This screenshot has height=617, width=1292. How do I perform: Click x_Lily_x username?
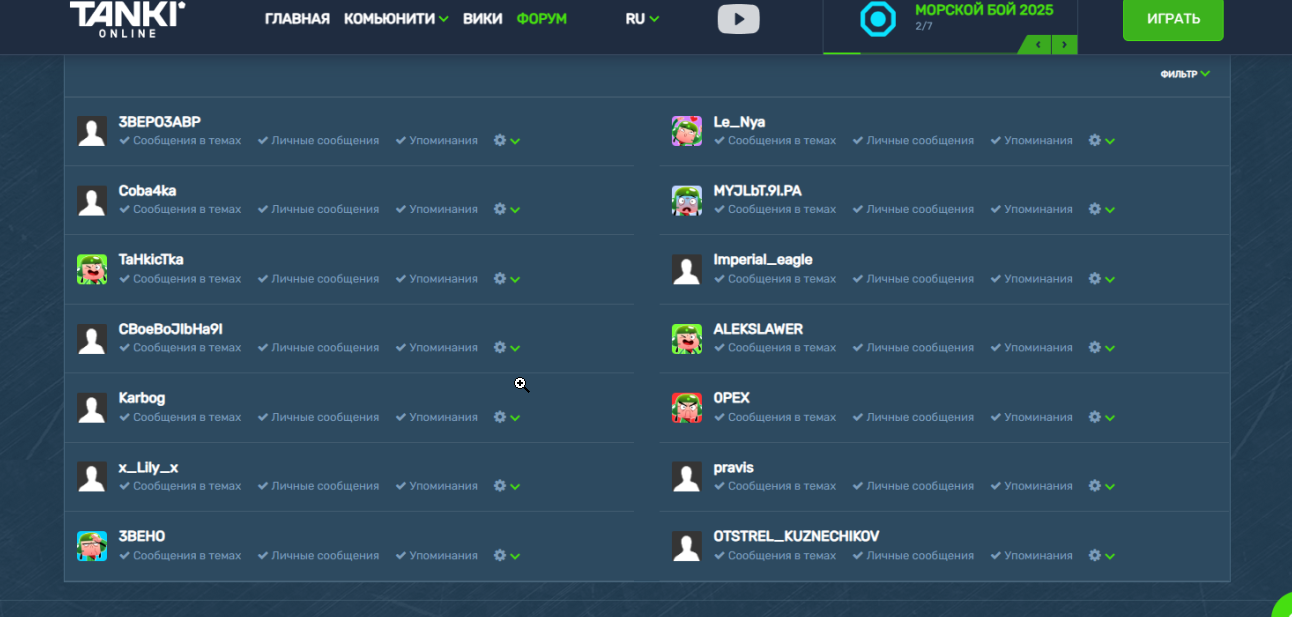click(148, 467)
